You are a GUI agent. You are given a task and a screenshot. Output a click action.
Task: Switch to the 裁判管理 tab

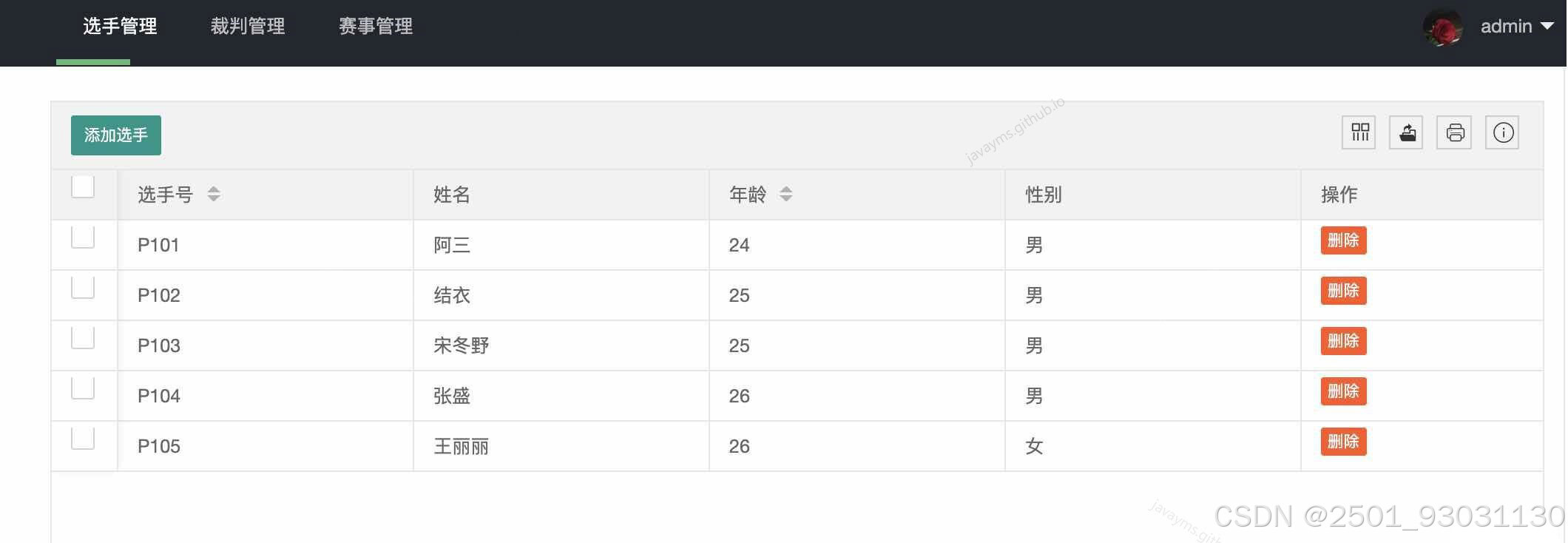[247, 26]
